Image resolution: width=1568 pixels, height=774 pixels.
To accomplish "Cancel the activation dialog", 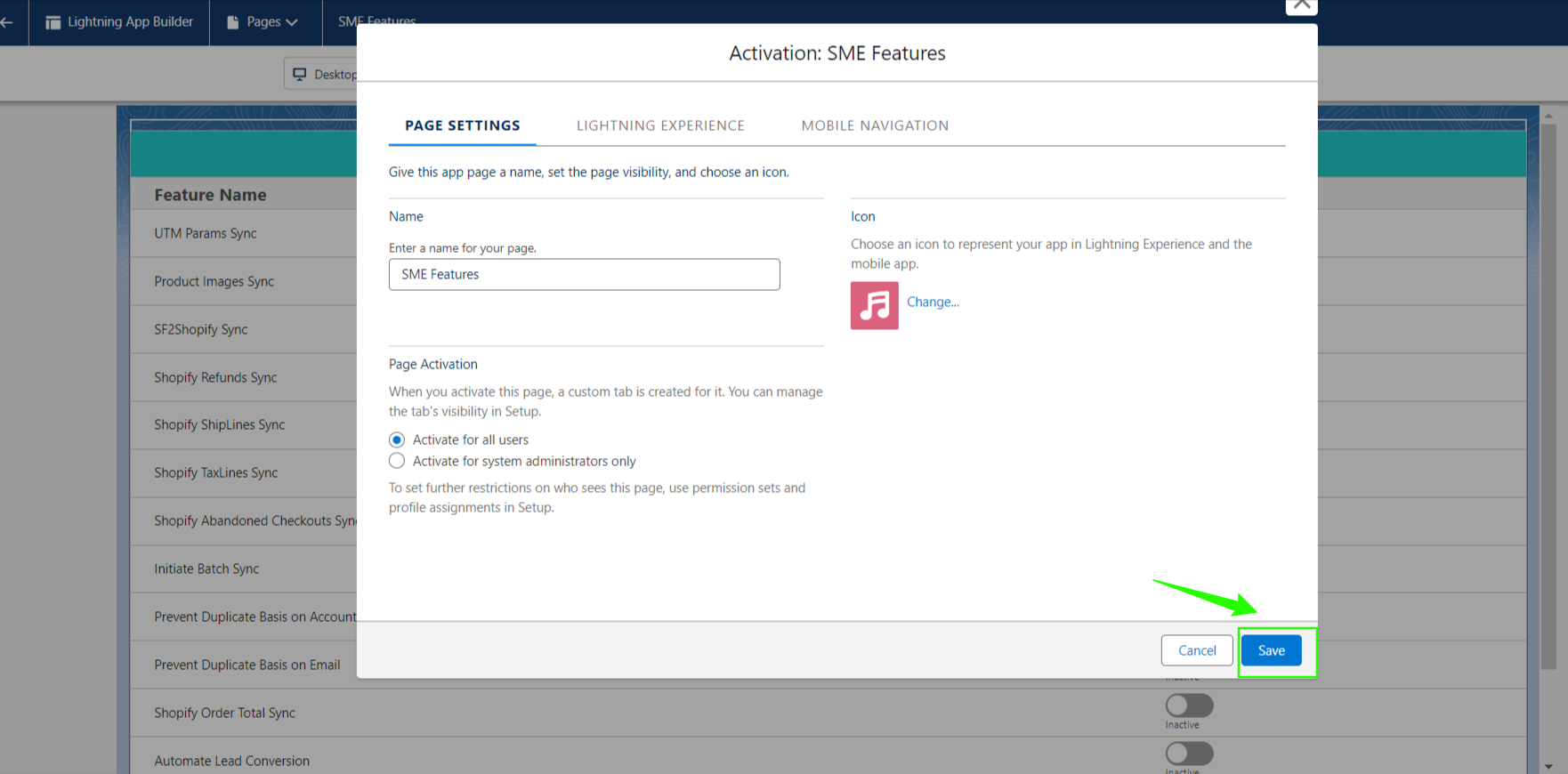I will 1197,650.
